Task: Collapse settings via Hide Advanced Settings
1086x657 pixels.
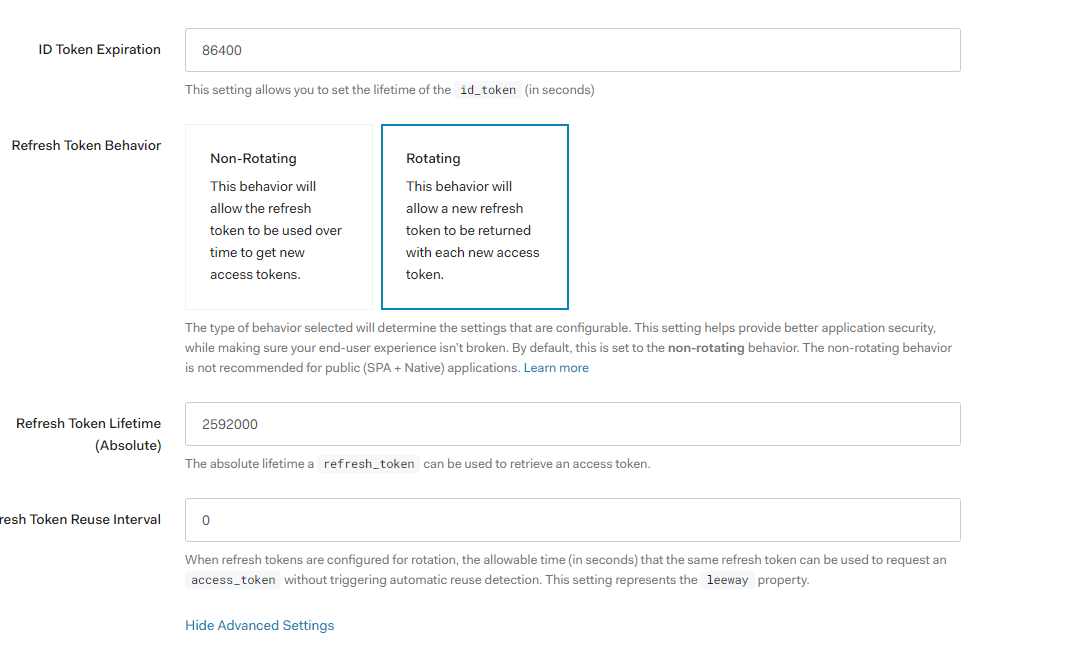Action: 259,624
